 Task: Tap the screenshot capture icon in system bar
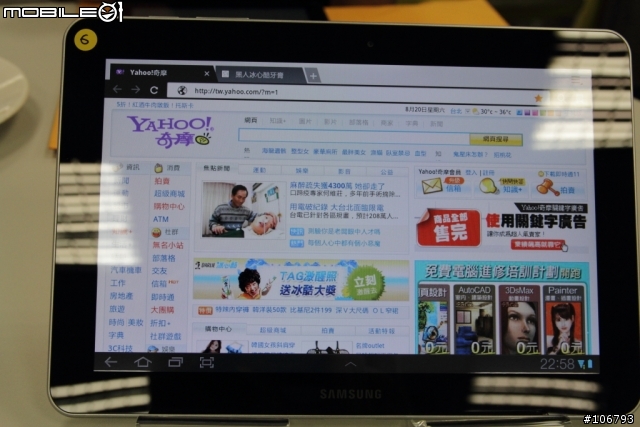(207, 363)
